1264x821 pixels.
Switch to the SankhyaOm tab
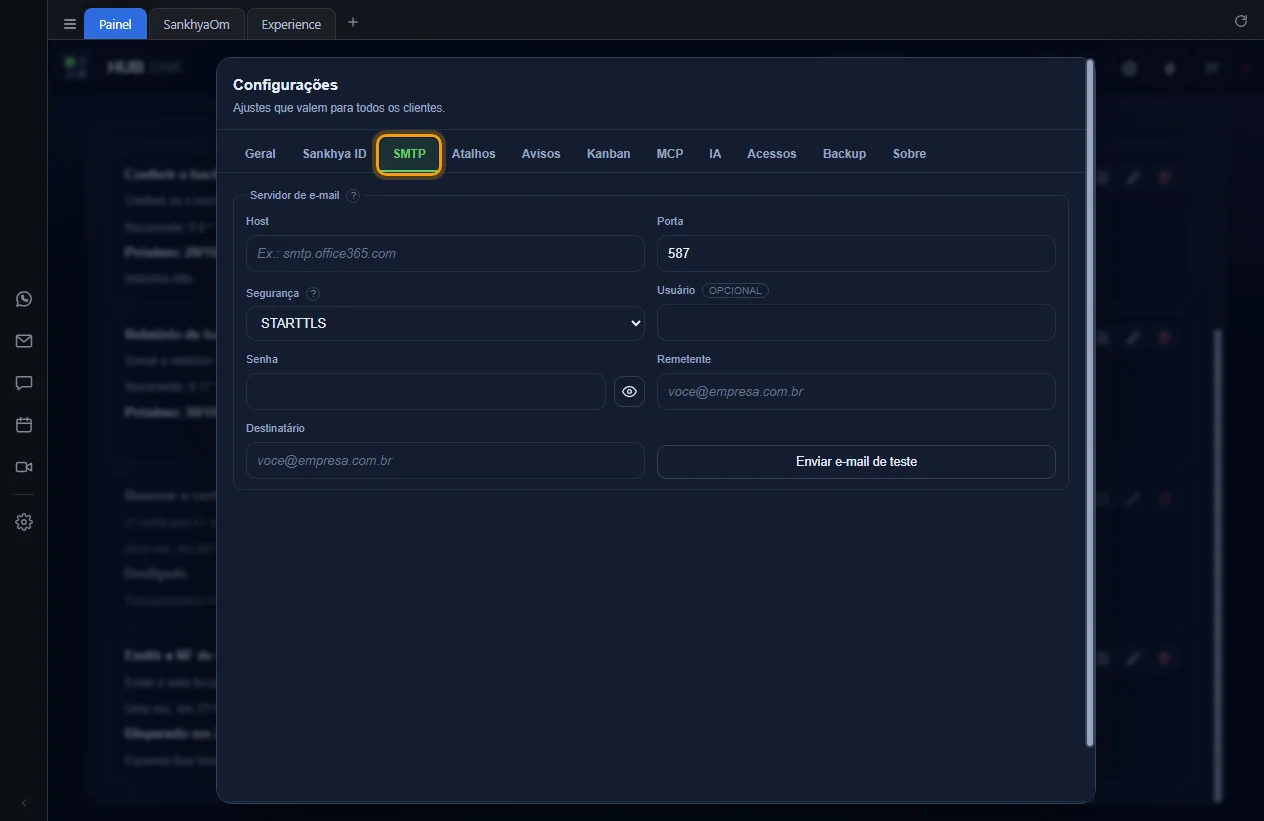(196, 24)
